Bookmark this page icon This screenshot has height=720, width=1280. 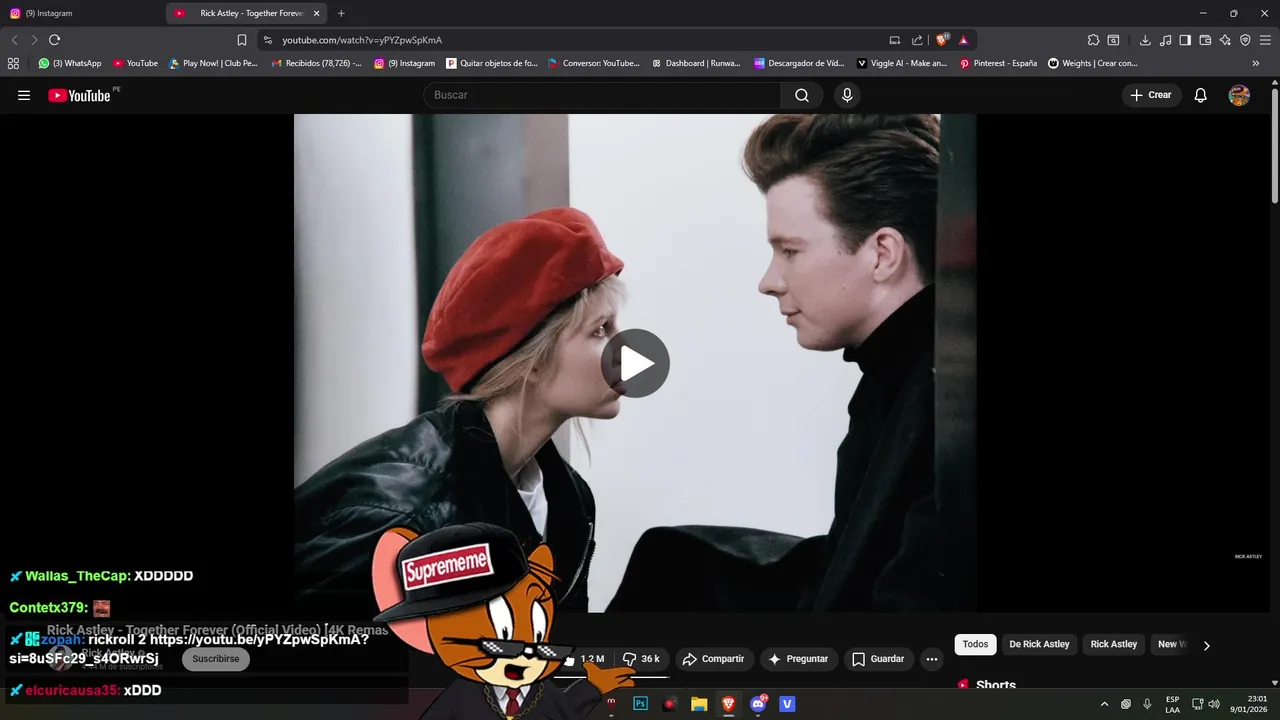coord(241,40)
